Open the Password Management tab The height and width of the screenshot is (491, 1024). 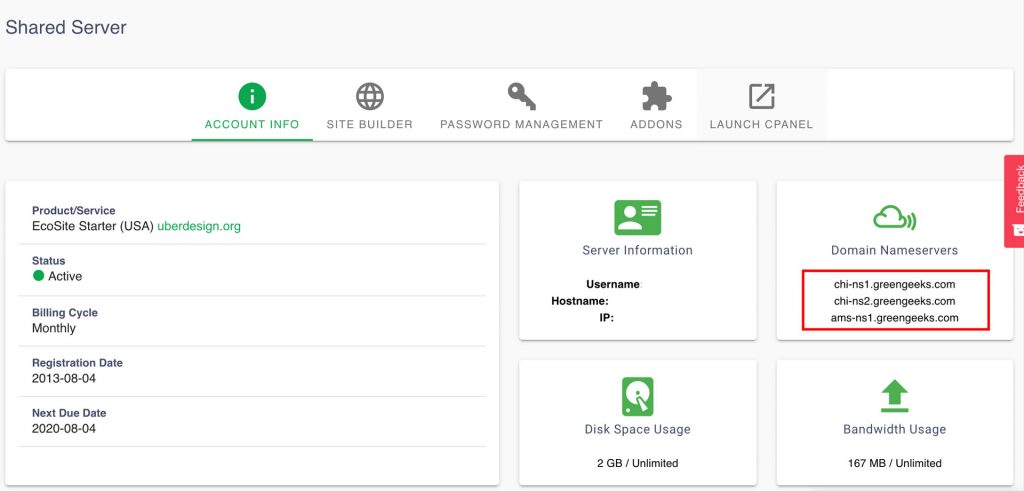(521, 125)
